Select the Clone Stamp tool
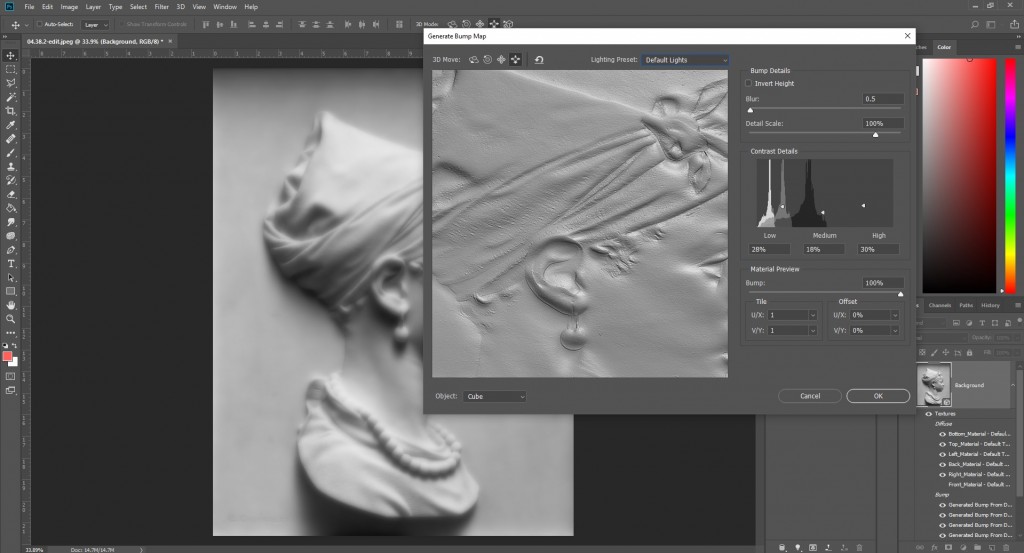Viewport: 1024px width, 553px height. tap(10, 166)
